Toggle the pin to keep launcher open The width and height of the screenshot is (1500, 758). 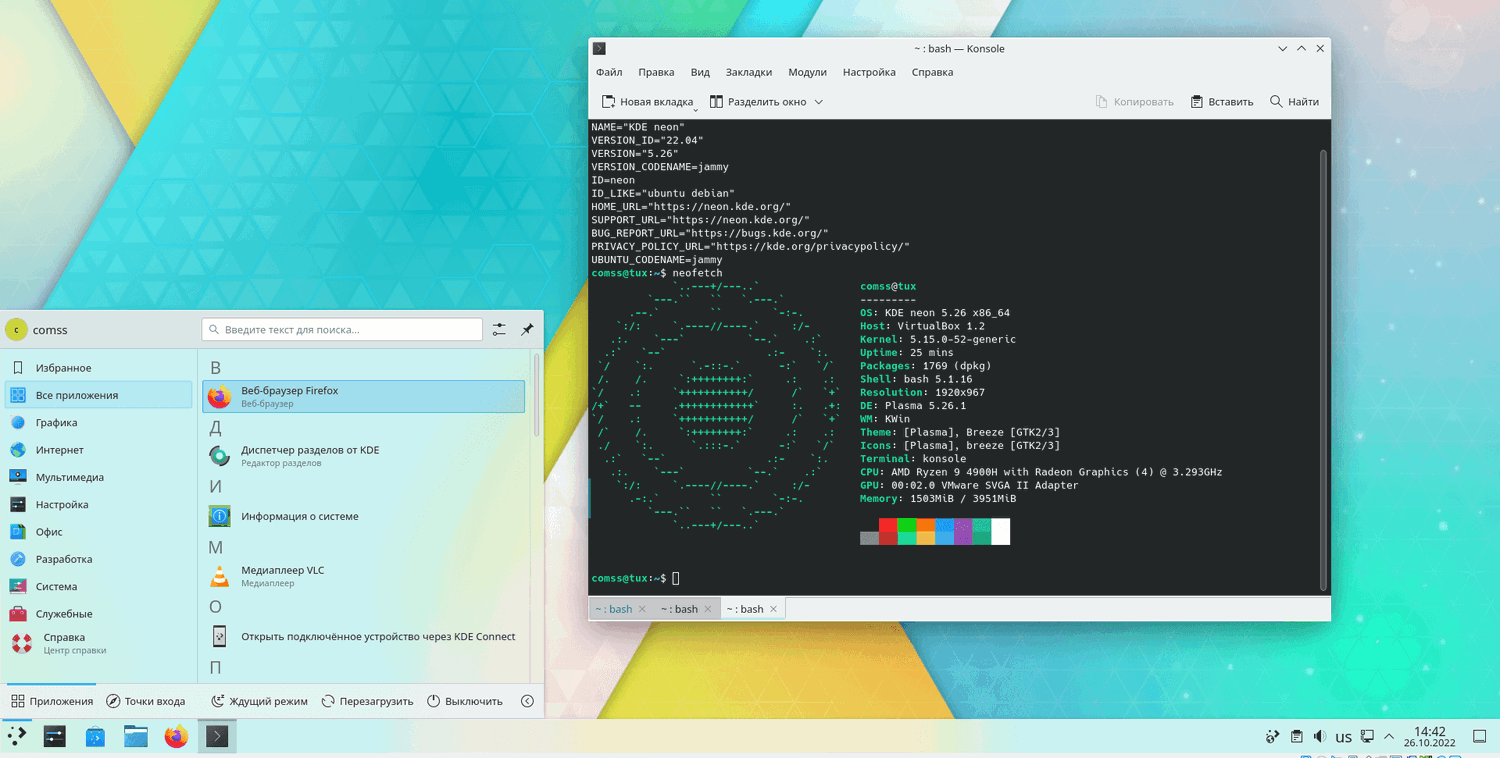pos(527,329)
